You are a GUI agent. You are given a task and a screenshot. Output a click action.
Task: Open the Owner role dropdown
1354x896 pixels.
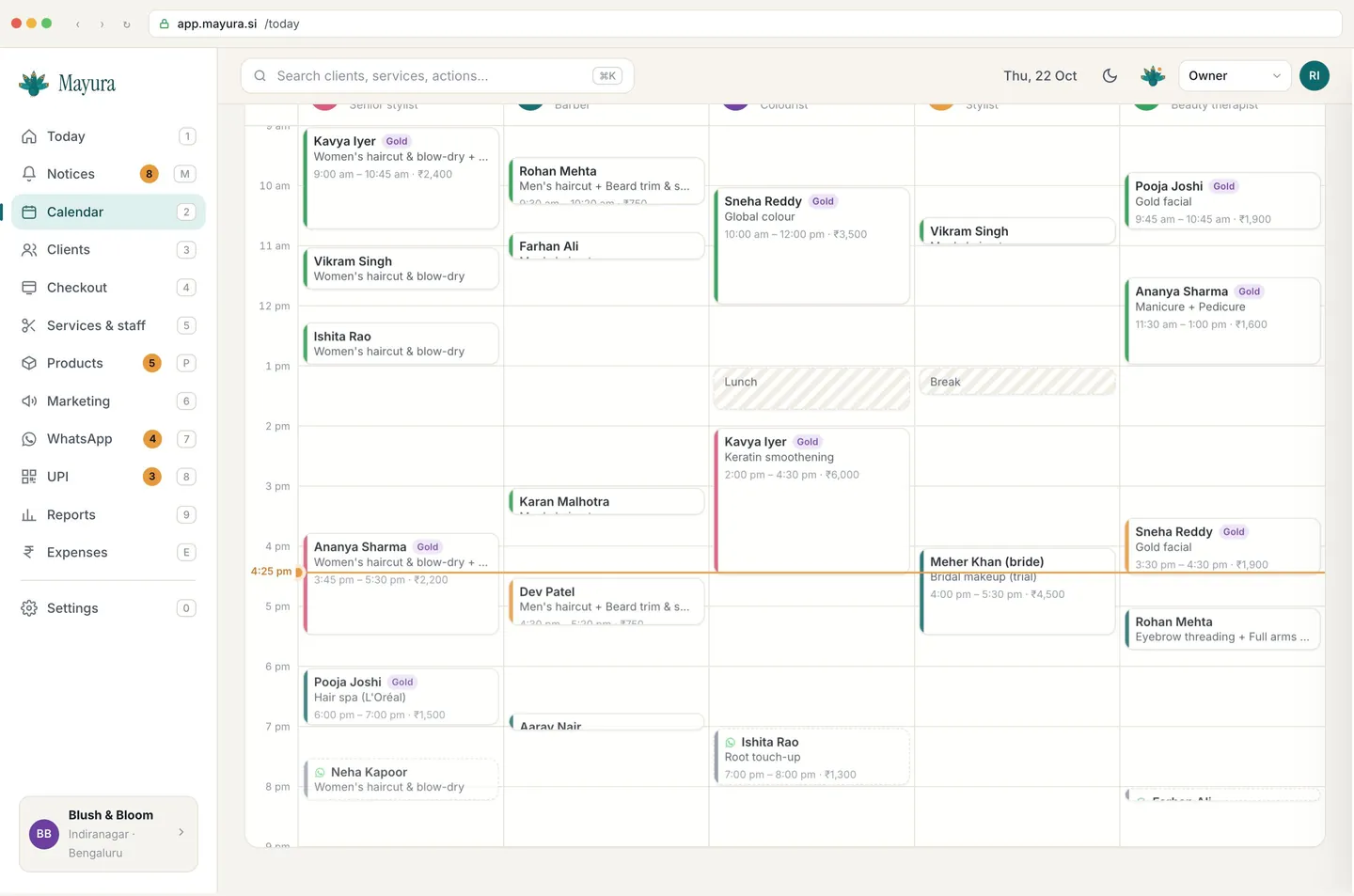[x=1235, y=76]
